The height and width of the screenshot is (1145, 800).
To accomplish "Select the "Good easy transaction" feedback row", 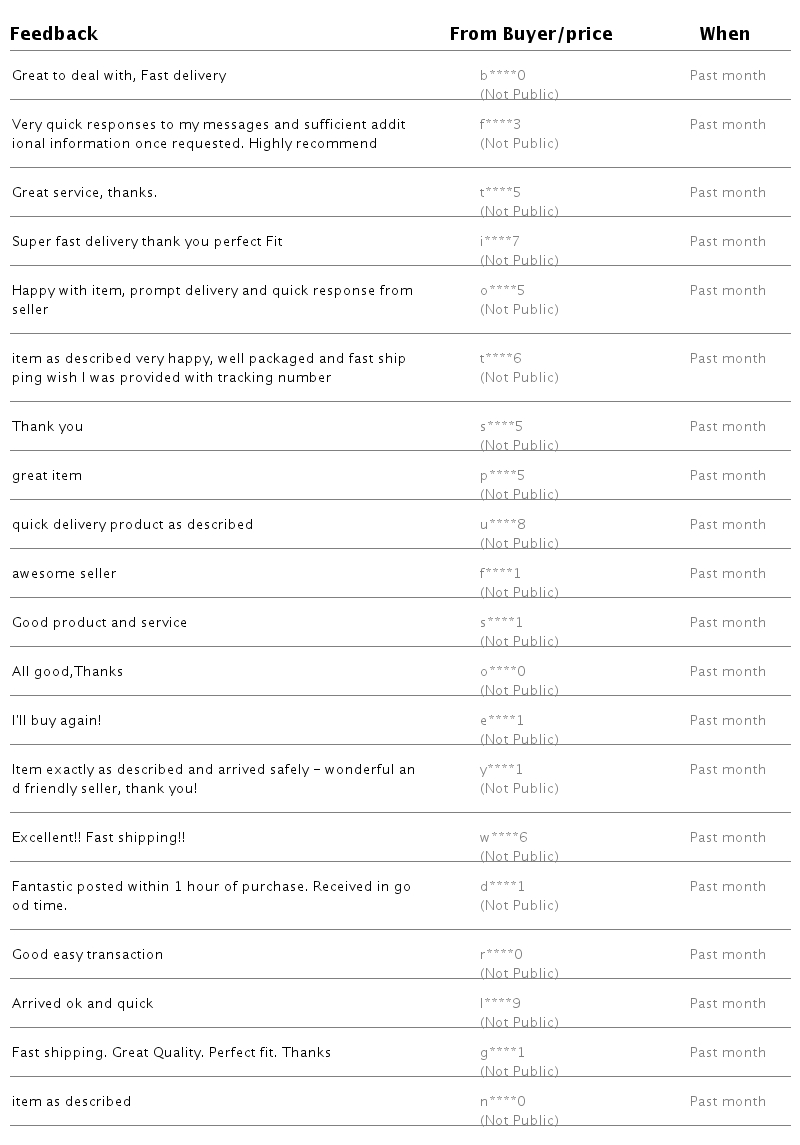I will pos(87,955).
